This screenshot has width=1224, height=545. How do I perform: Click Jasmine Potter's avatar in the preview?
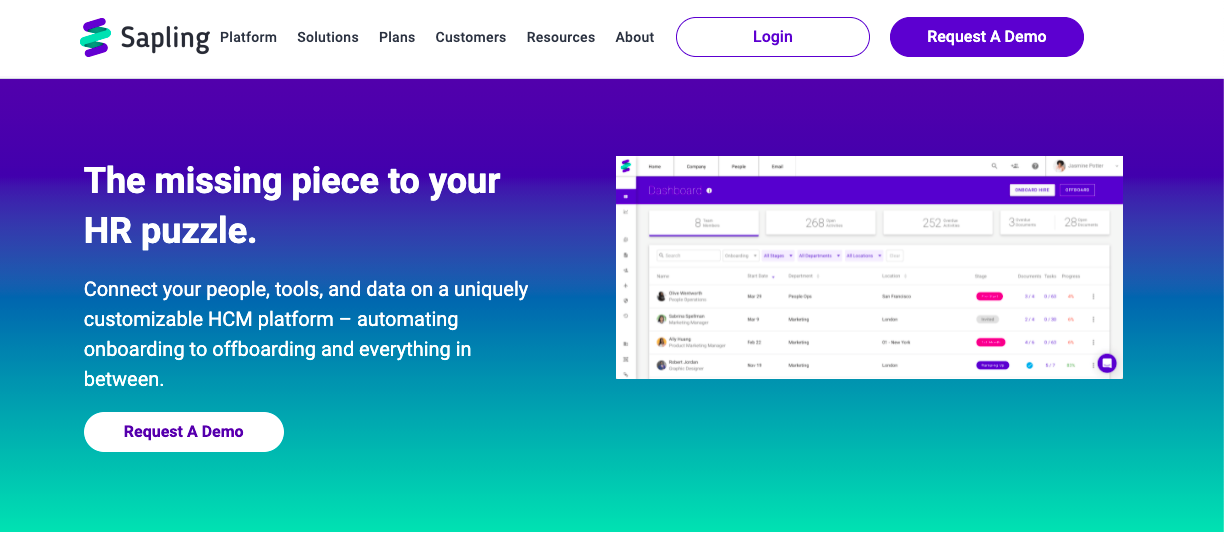1060,166
